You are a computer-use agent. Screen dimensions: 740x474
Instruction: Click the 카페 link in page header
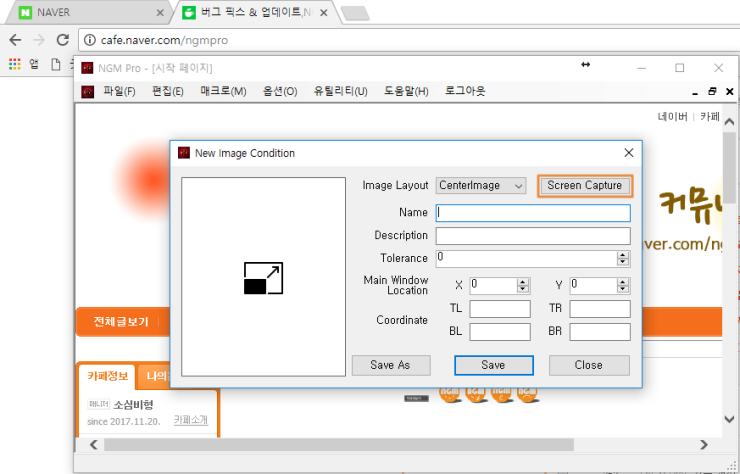pos(710,117)
